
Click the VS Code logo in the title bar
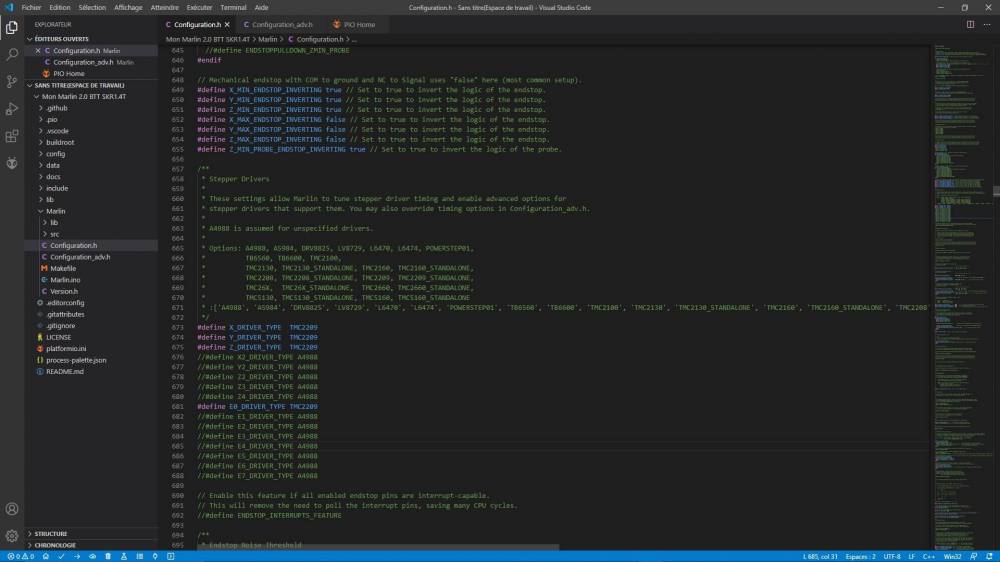pyautogui.click(x=9, y=8)
